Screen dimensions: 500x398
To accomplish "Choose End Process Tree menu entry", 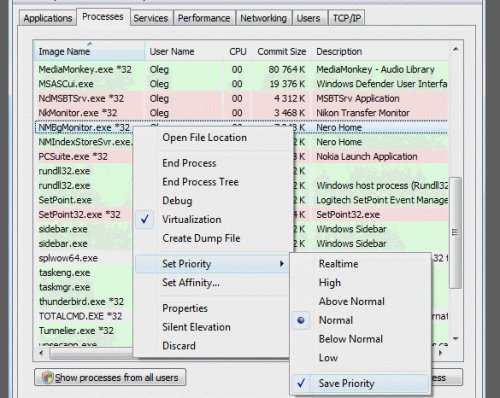I will tap(212, 182).
